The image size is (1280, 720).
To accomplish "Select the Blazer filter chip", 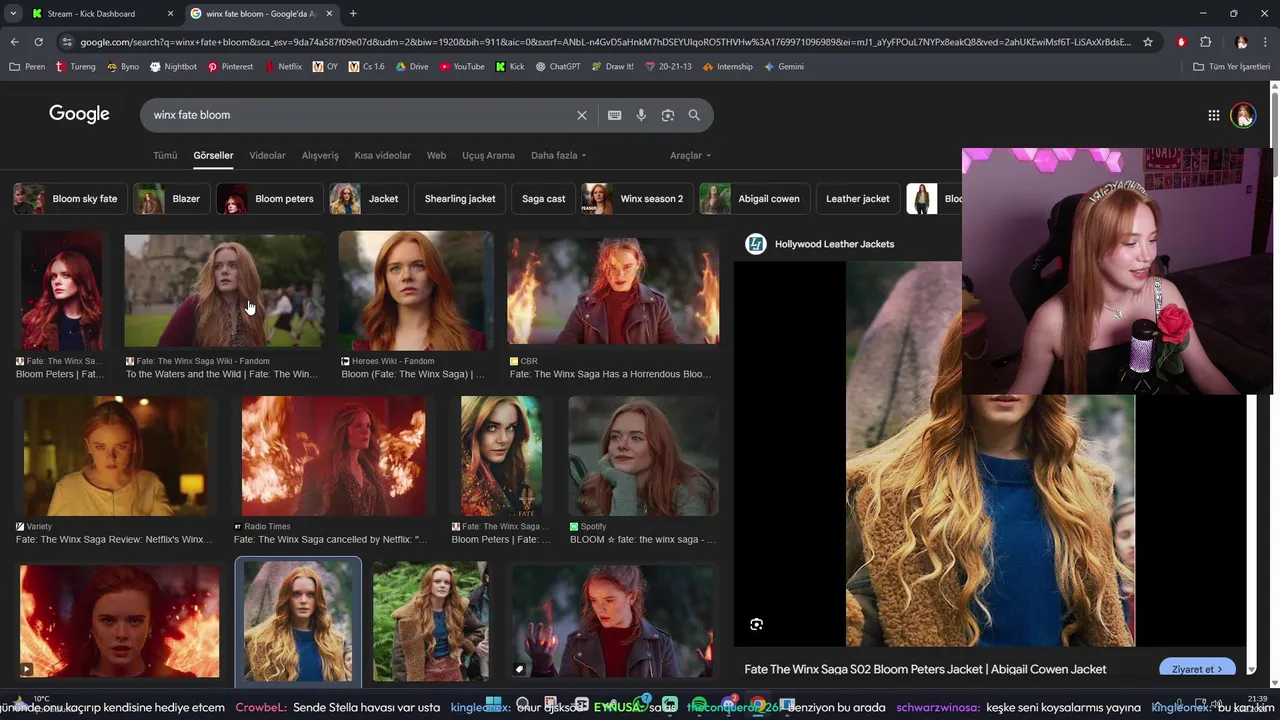I will pos(171,199).
